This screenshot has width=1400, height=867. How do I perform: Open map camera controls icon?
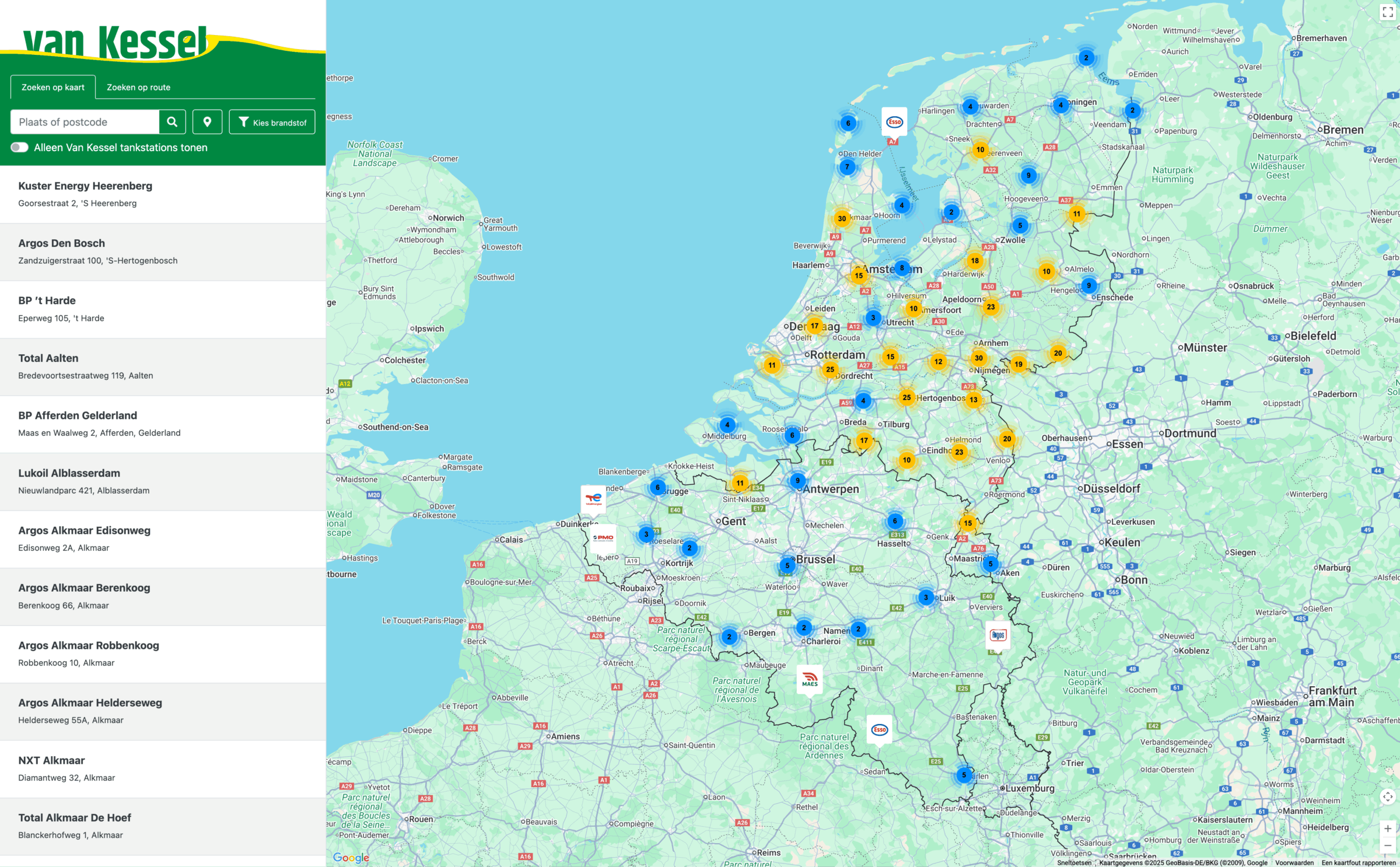point(1388,796)
